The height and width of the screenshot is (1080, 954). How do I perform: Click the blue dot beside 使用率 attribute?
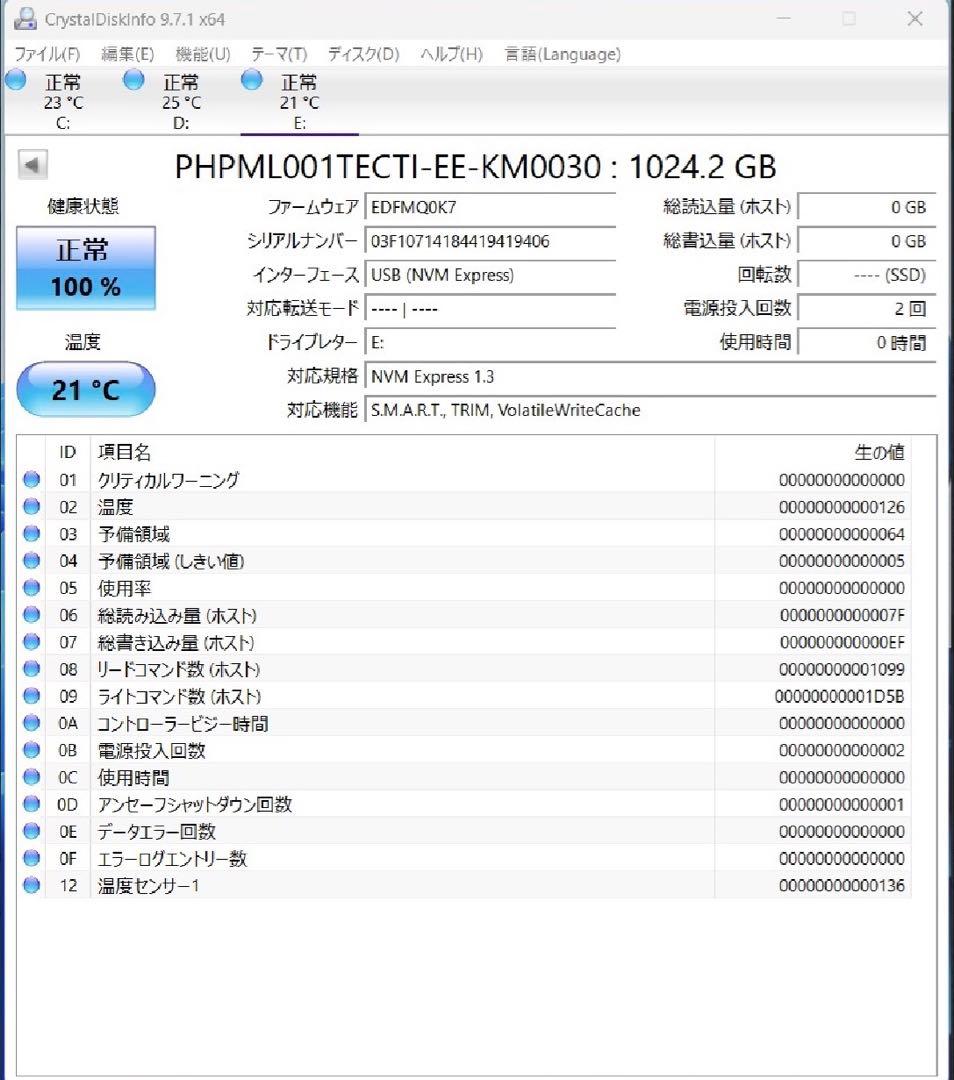point(31,588)
